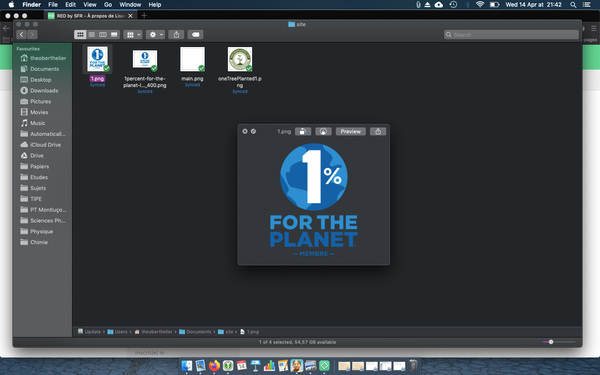The height and width of the screenshot is (375, 600).
Task: Go back with the Finder back arrow
Action: point(21,35)
